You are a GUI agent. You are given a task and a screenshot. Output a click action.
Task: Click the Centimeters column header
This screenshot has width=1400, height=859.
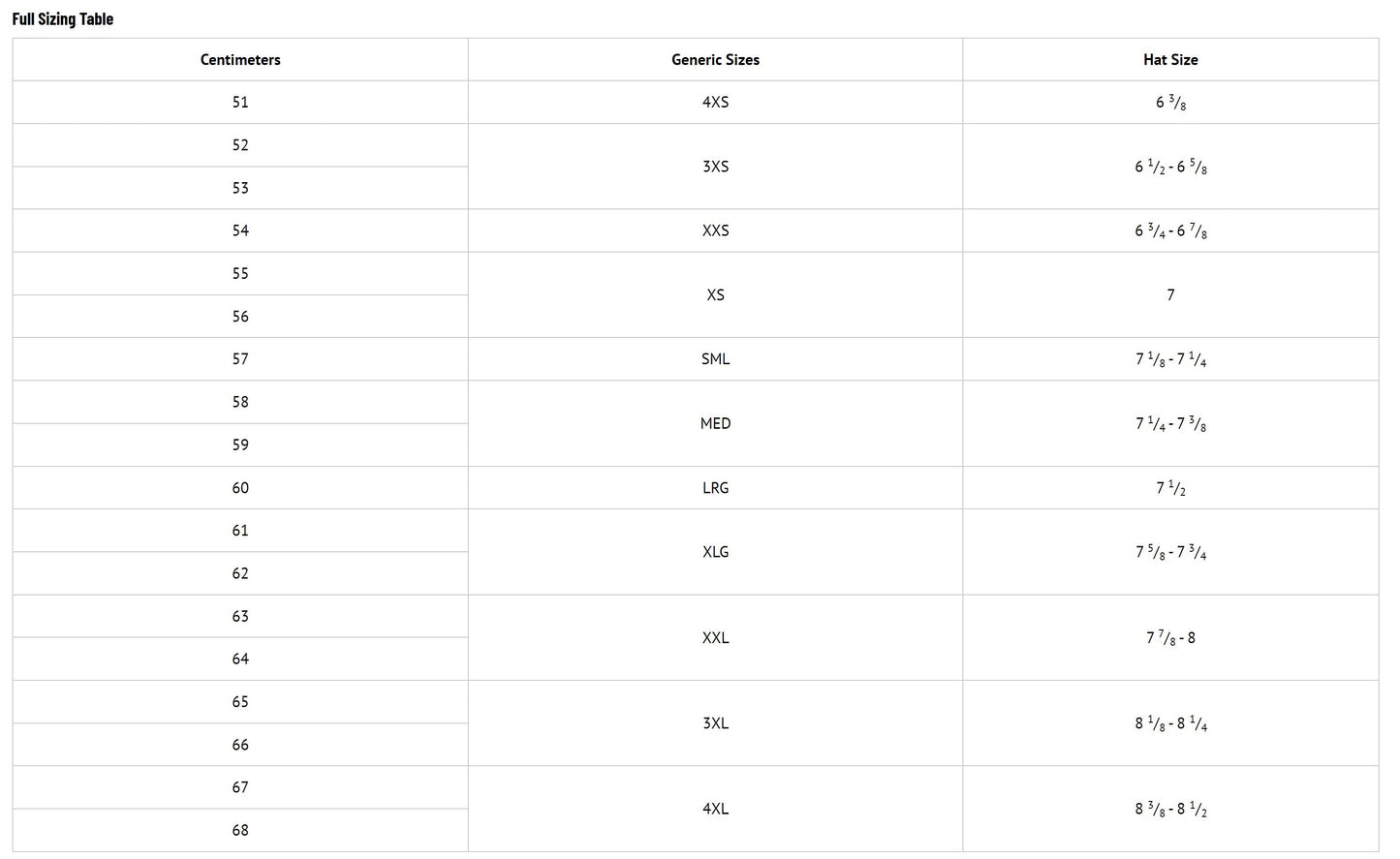(x=240, y=60)
